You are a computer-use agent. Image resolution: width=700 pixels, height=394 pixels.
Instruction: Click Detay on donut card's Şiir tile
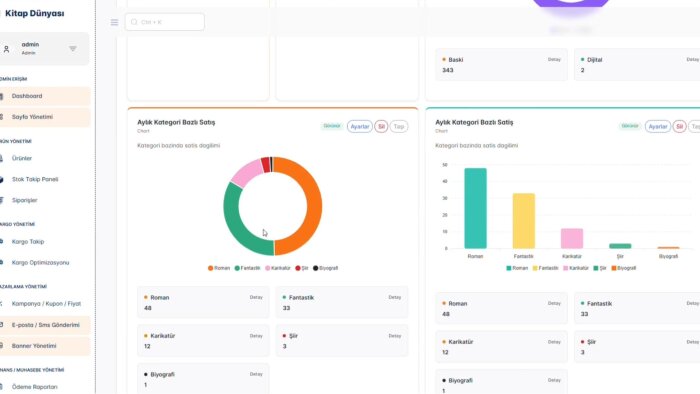tap(395, 336)
